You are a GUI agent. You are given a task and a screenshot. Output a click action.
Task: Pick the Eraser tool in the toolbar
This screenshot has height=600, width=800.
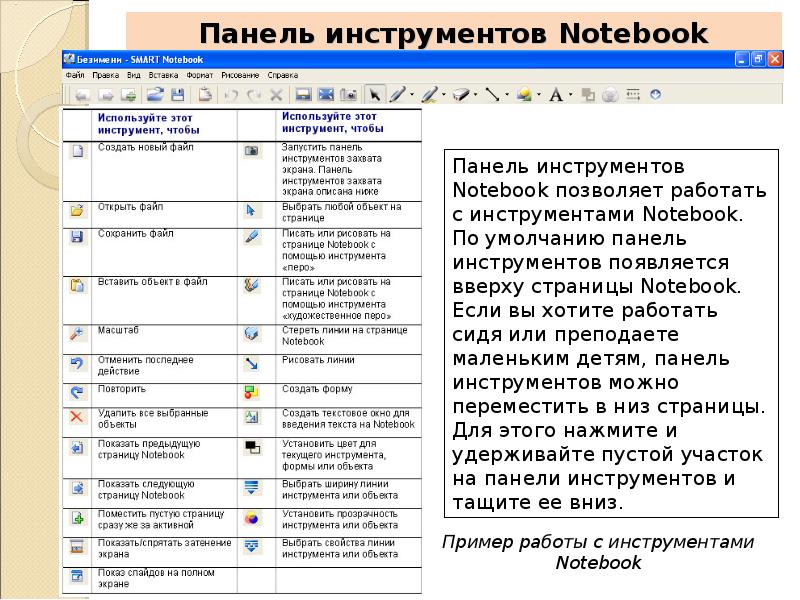pyautogui.click(x=461, y=96)
